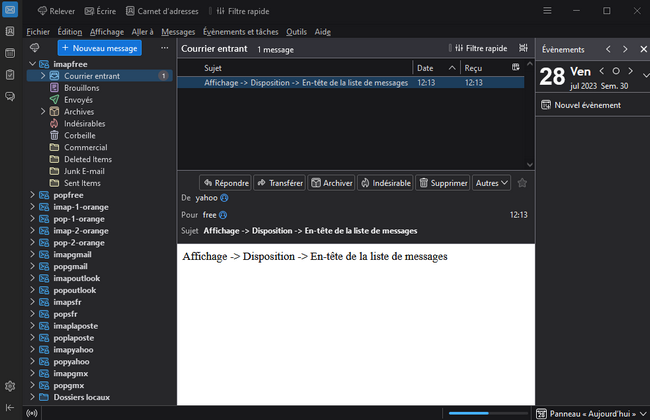Close the Évènements panel

tap(643, 49)
